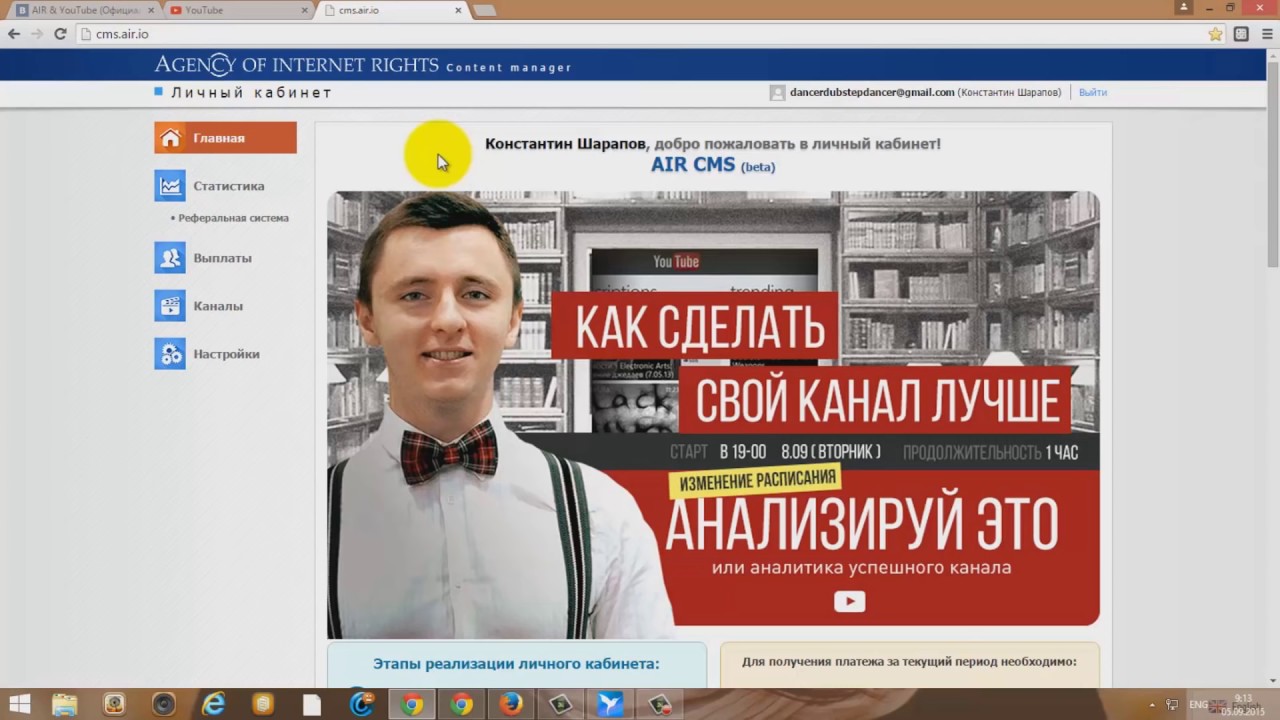Click the user avatar icon beside email
Viewport: 1280px width, 720px height.
777,92
